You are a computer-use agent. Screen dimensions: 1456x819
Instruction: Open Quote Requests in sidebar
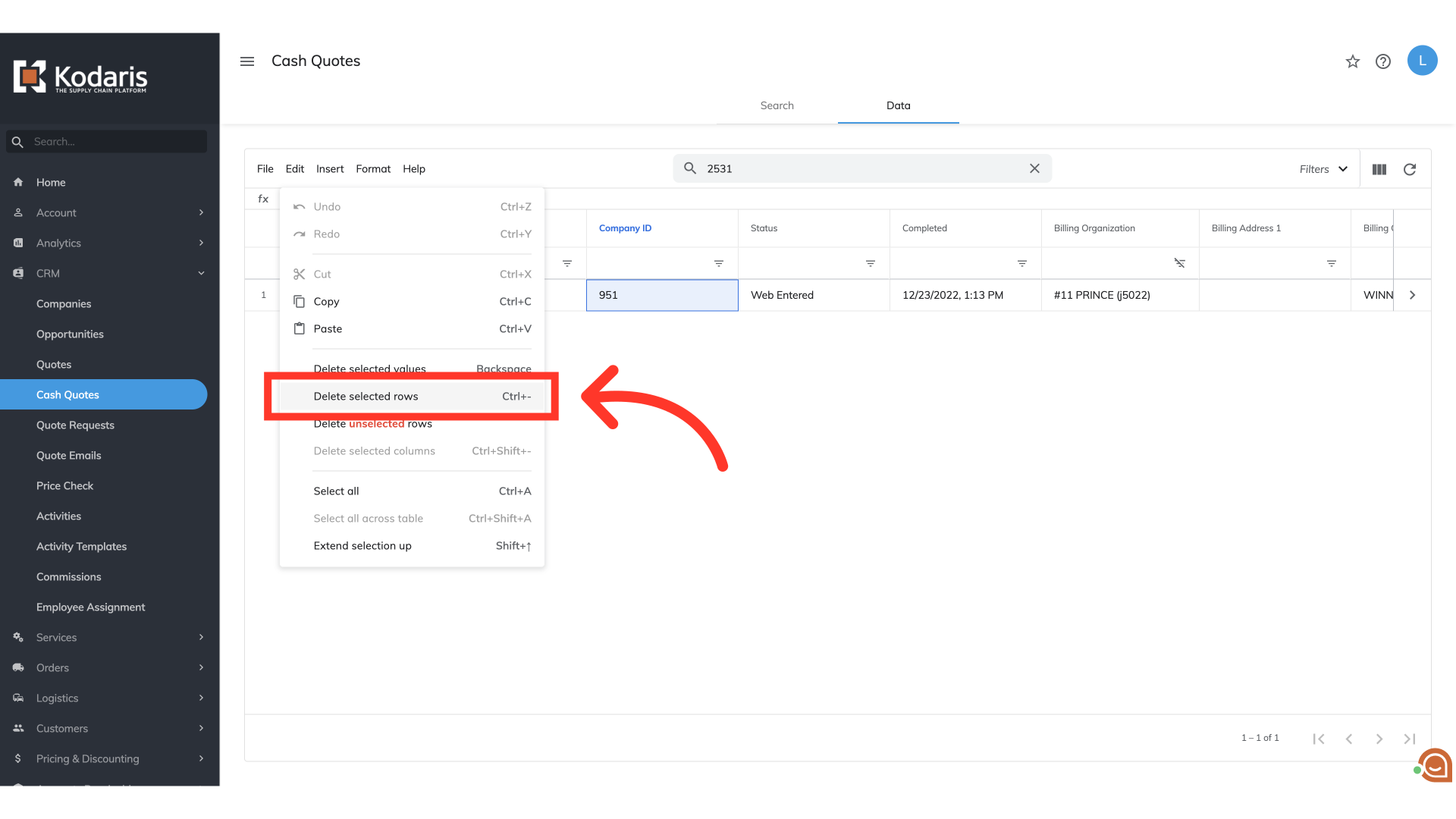click(x=75, y=425)
